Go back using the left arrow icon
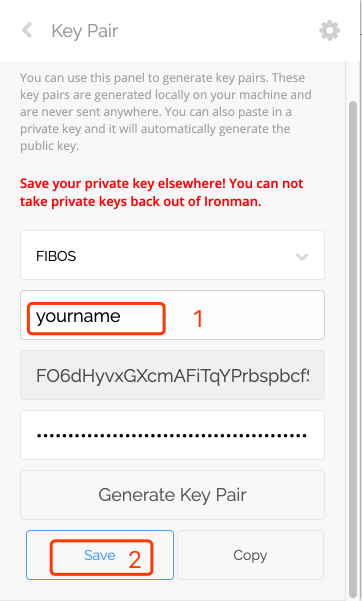 [27, 30]
